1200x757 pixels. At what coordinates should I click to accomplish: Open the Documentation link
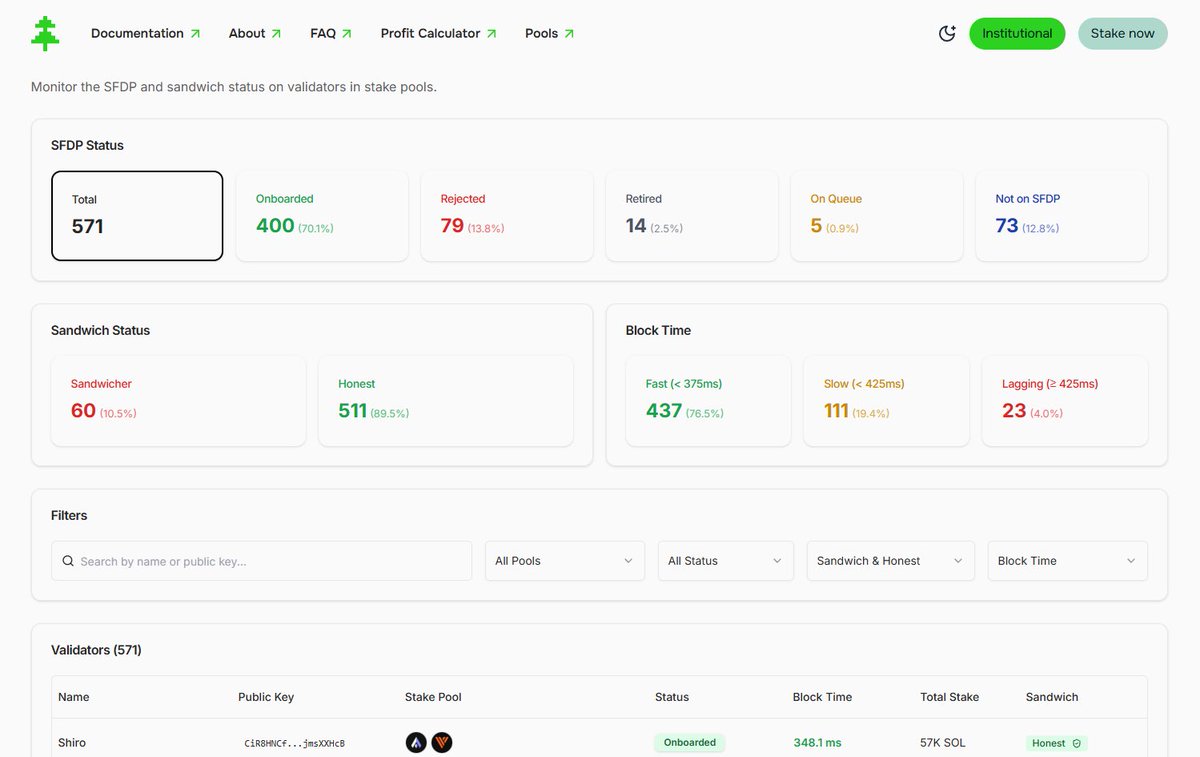tap(145, 33)
